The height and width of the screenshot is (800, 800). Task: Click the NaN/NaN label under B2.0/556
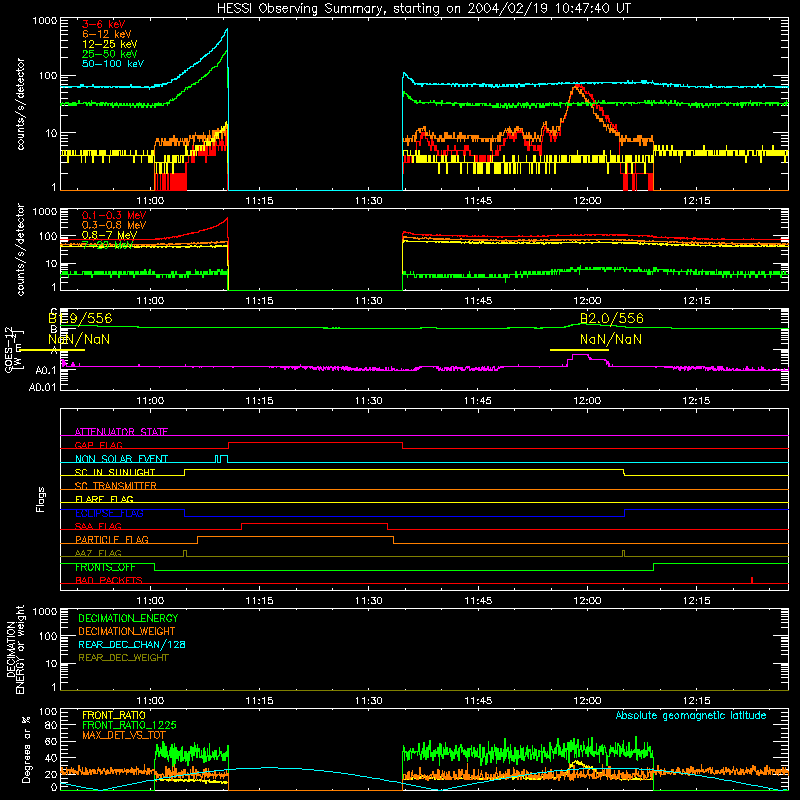point(611,339)
